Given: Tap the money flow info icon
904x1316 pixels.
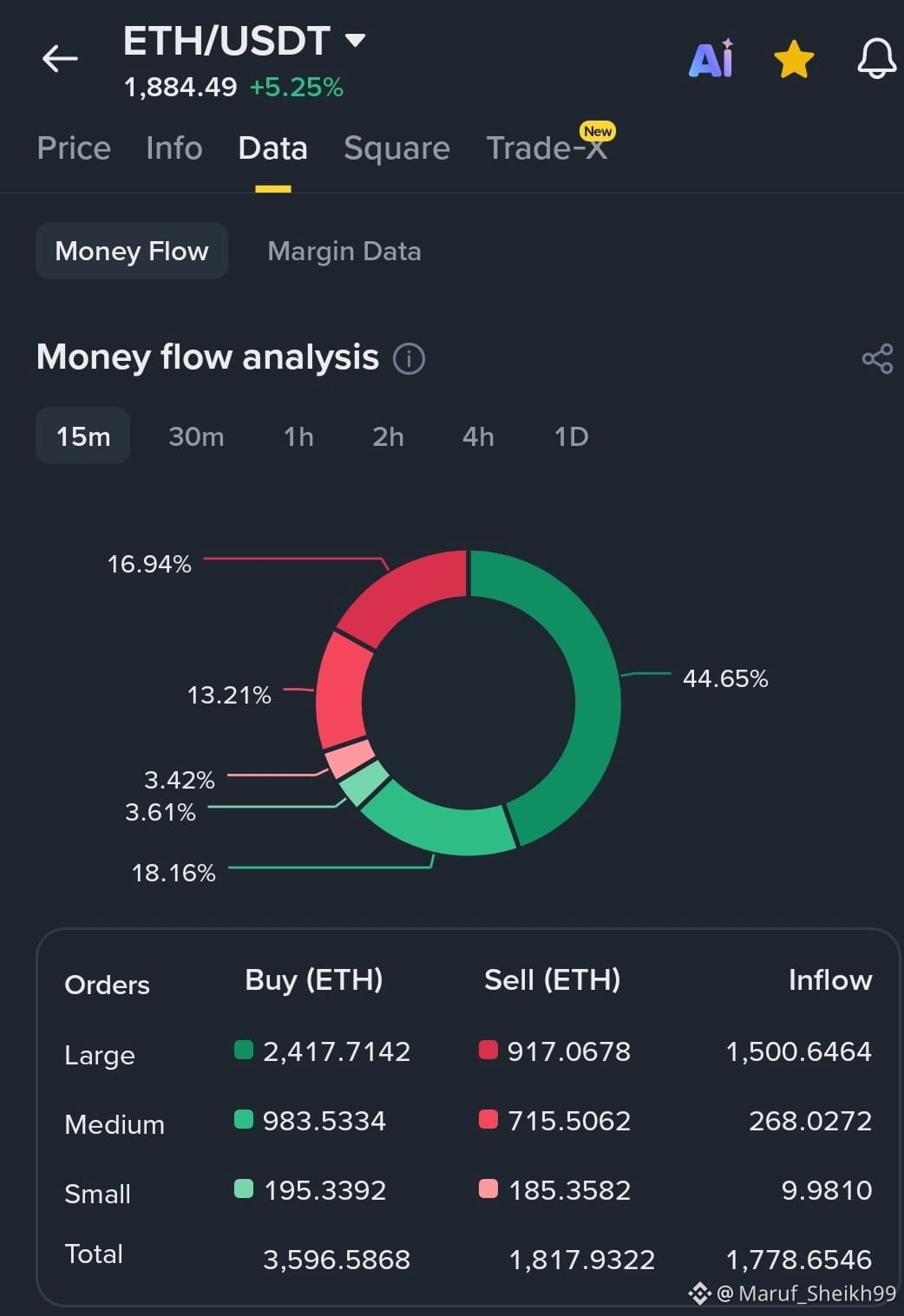Looking at the screenshot, I should point(409,358).
